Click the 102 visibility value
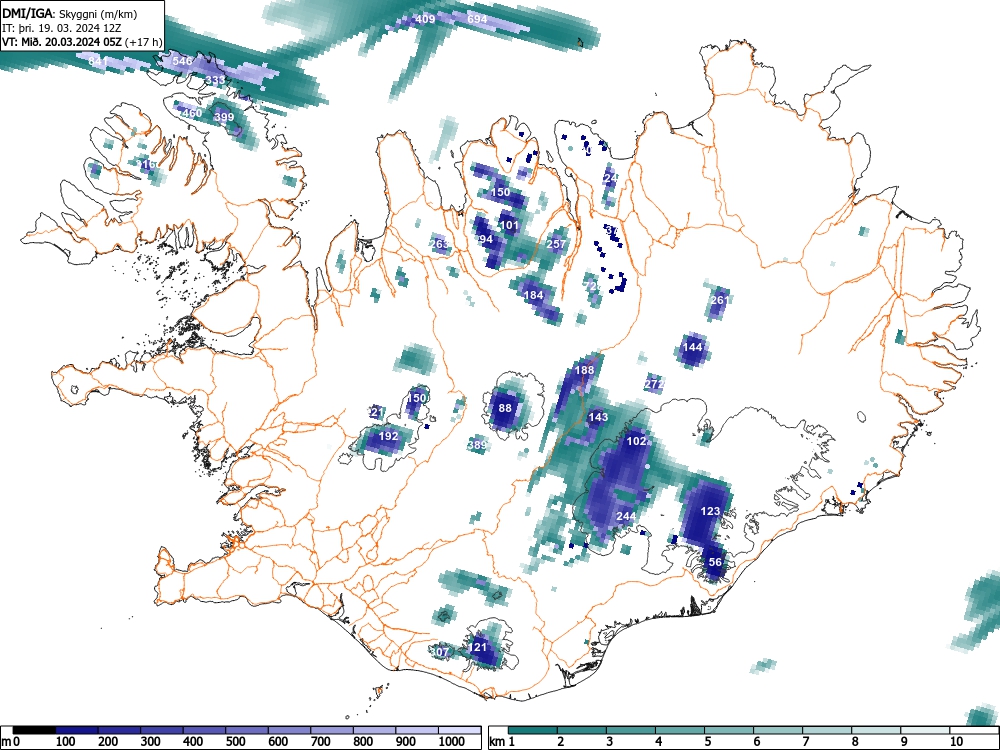Screen dimensions: 1000x750 click(x=636, y=441)
